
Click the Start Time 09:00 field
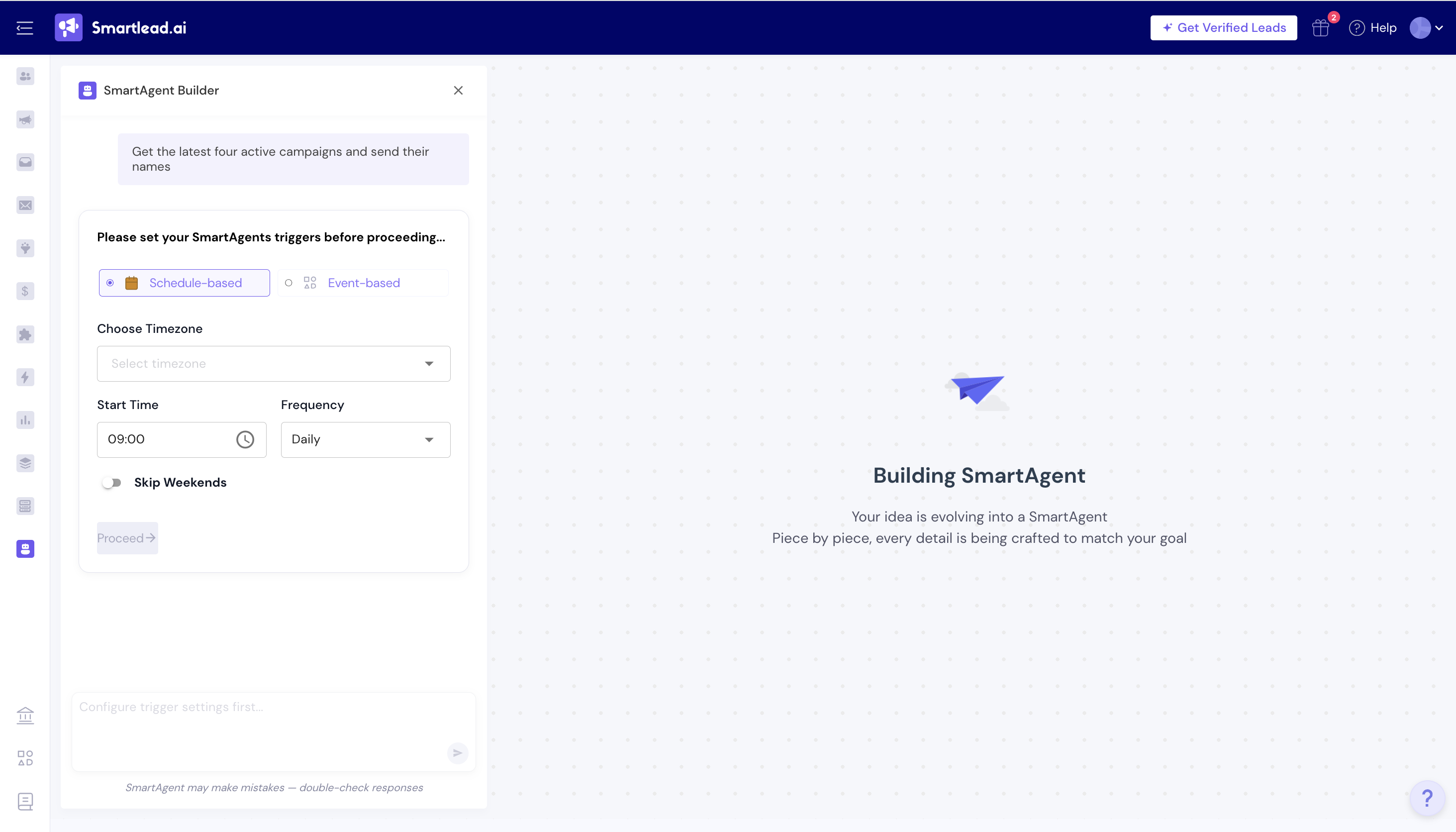[x=166, y=439]
